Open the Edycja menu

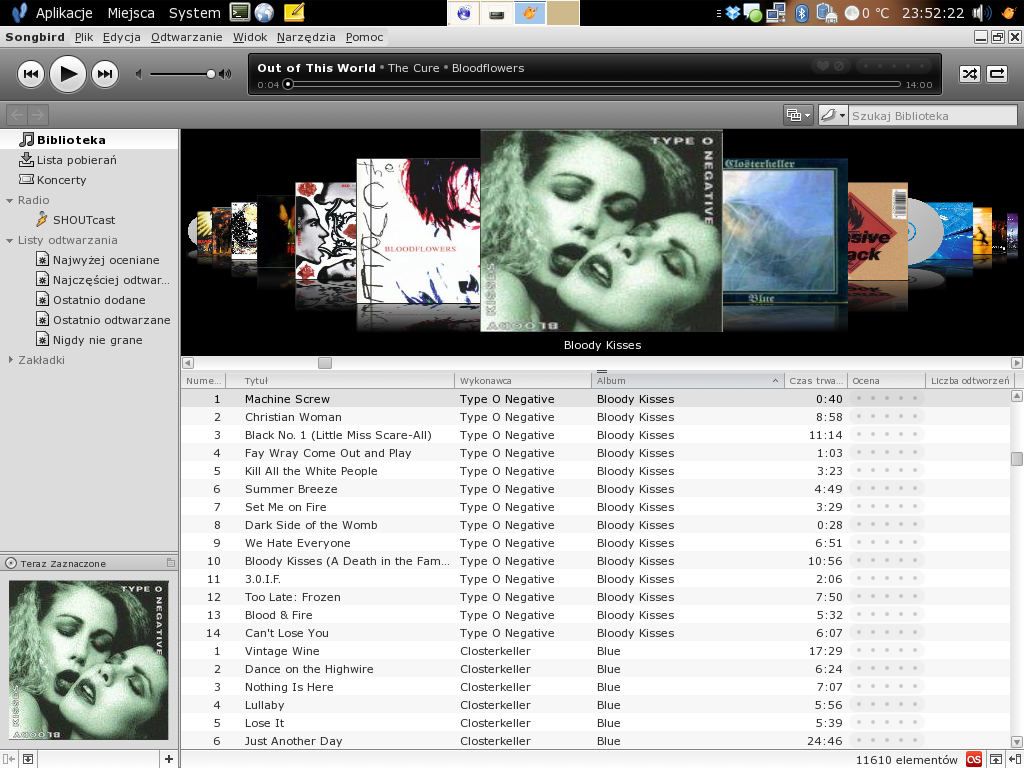(121, 37)
